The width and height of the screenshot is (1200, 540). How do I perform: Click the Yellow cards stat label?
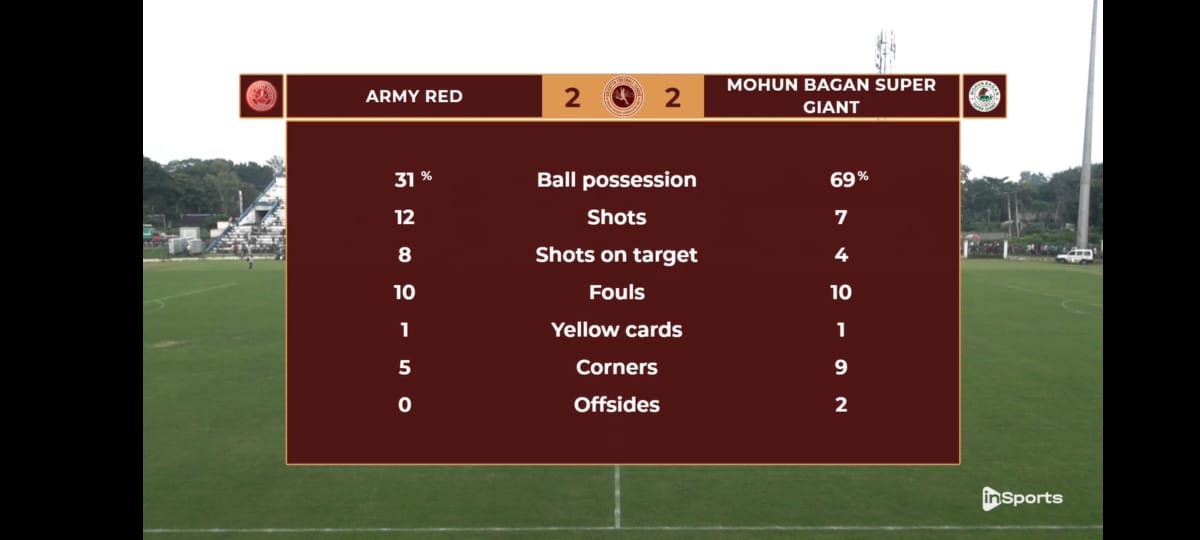pyautogui.click(x=616, y=330)
